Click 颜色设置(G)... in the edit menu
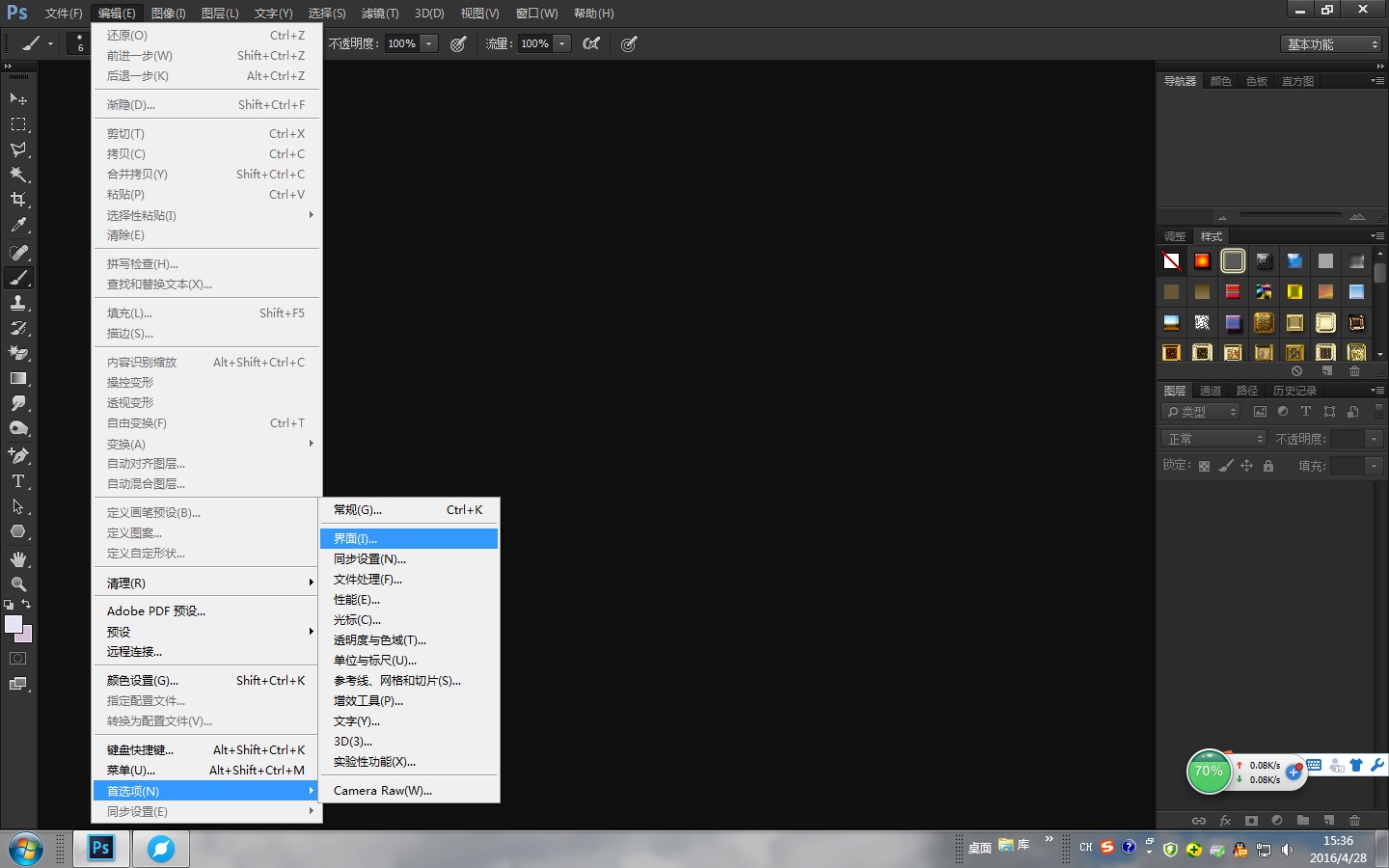The height and width of the screenshot is (868, 1389). point(207,680)
